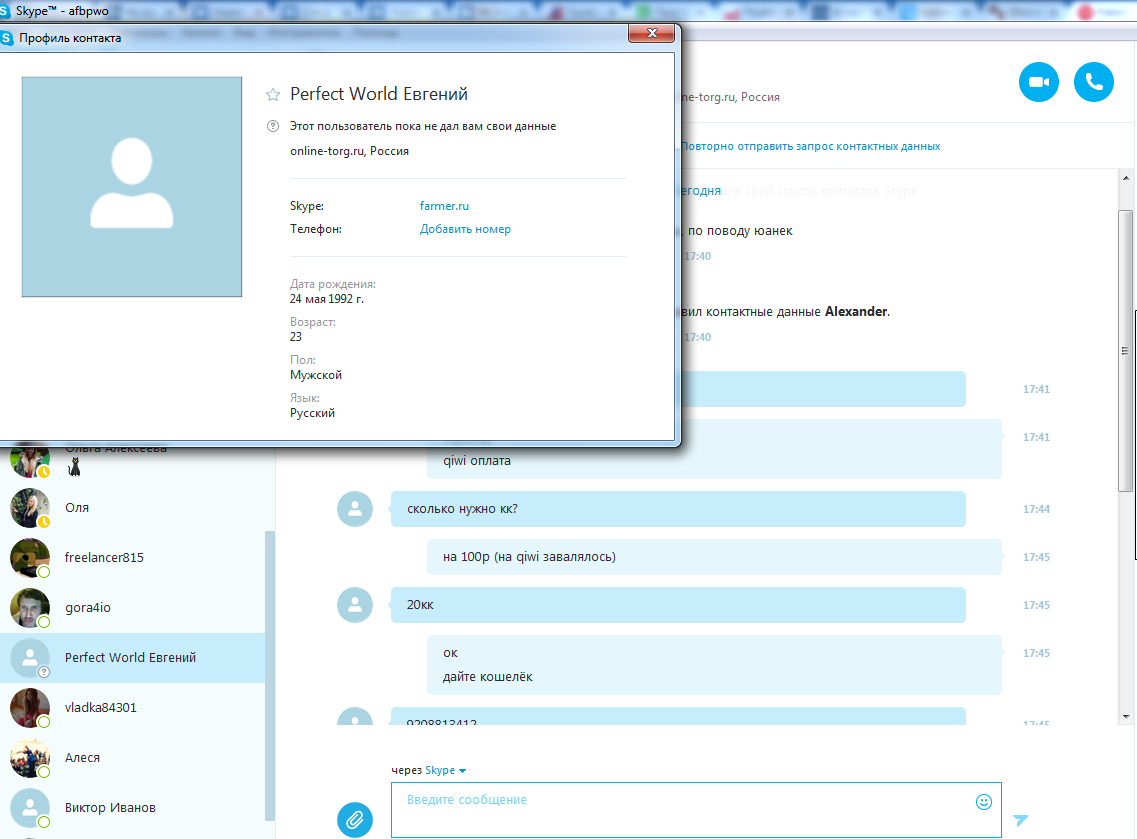1137x839 pixels.
Task: Click the '20кк' message bubble
Action: pos(678,605)
